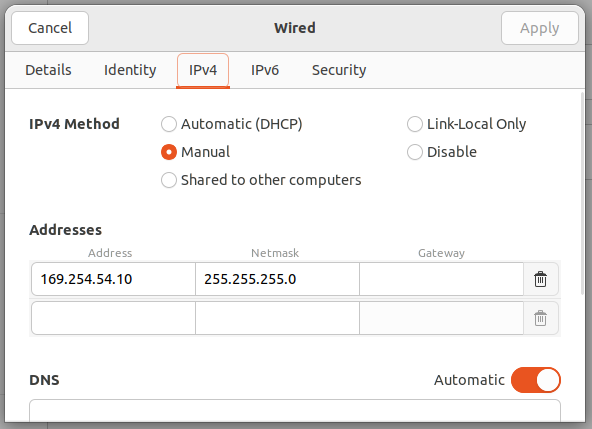The width and height of the screenshot is (592, 429).
Task: Click the trash icon on the empty address row
Action: pyautogui.click(x=540, y=318)
